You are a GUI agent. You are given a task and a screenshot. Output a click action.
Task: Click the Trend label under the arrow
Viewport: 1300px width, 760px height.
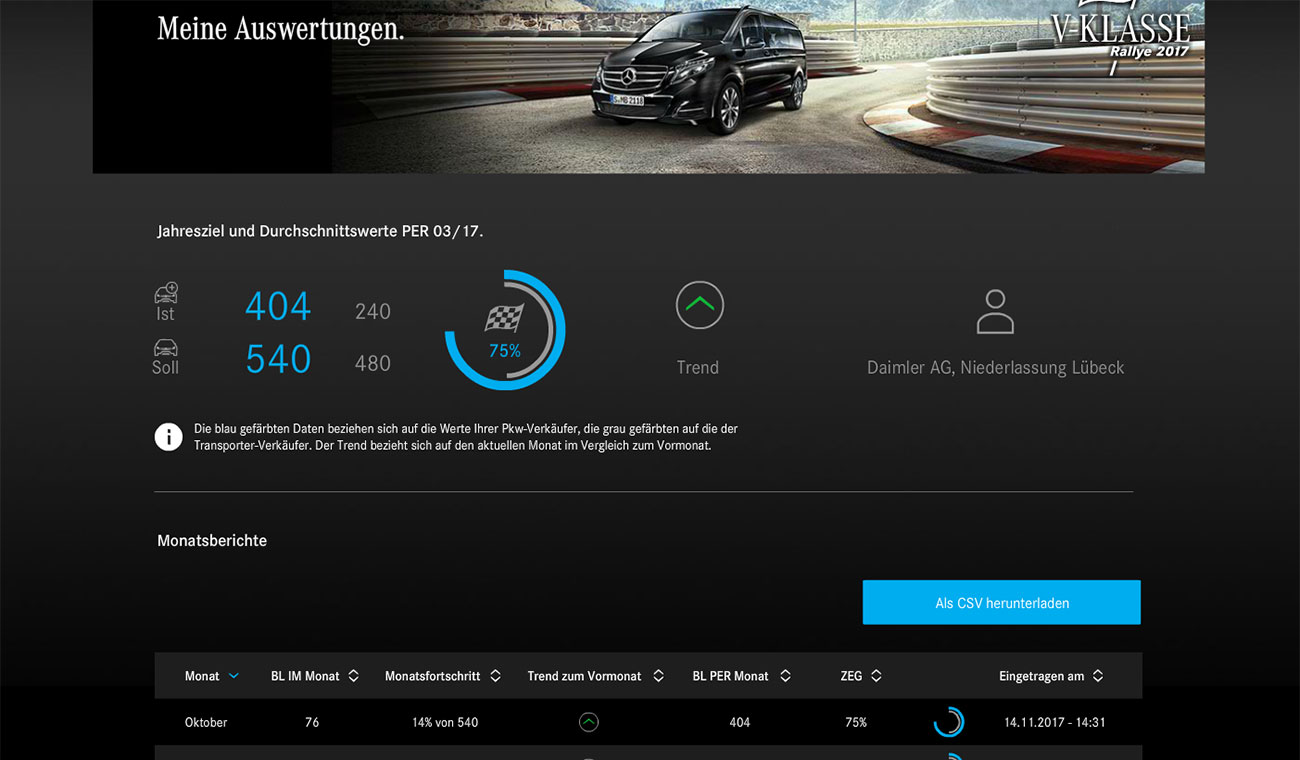698,368
